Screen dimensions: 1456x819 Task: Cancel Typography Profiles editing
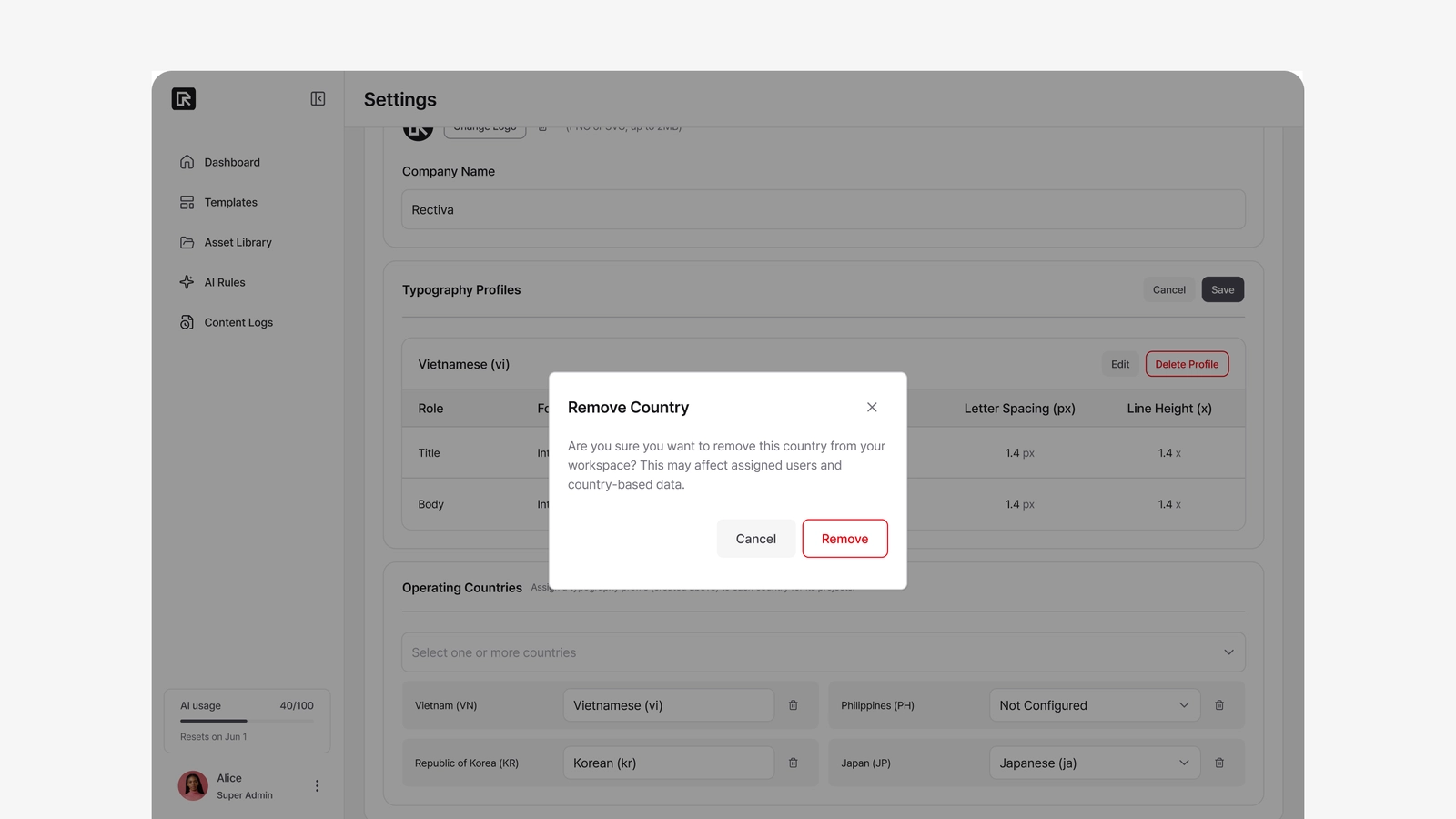coord(1169,289)
